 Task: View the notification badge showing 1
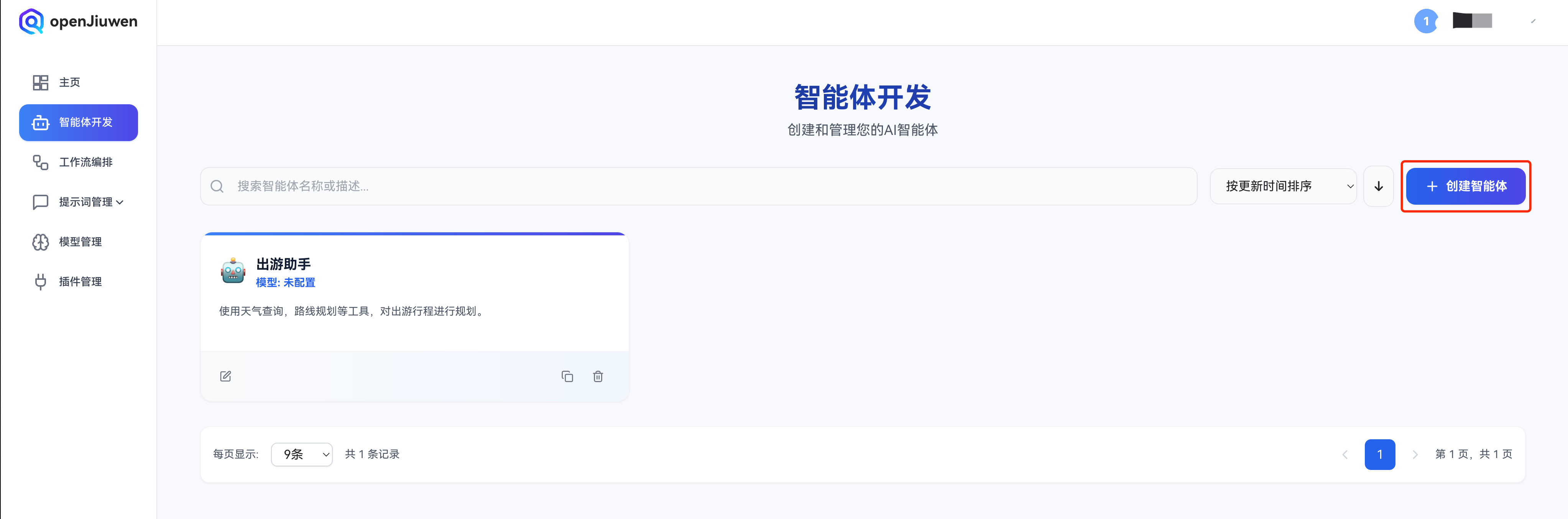coord(1425,20)
